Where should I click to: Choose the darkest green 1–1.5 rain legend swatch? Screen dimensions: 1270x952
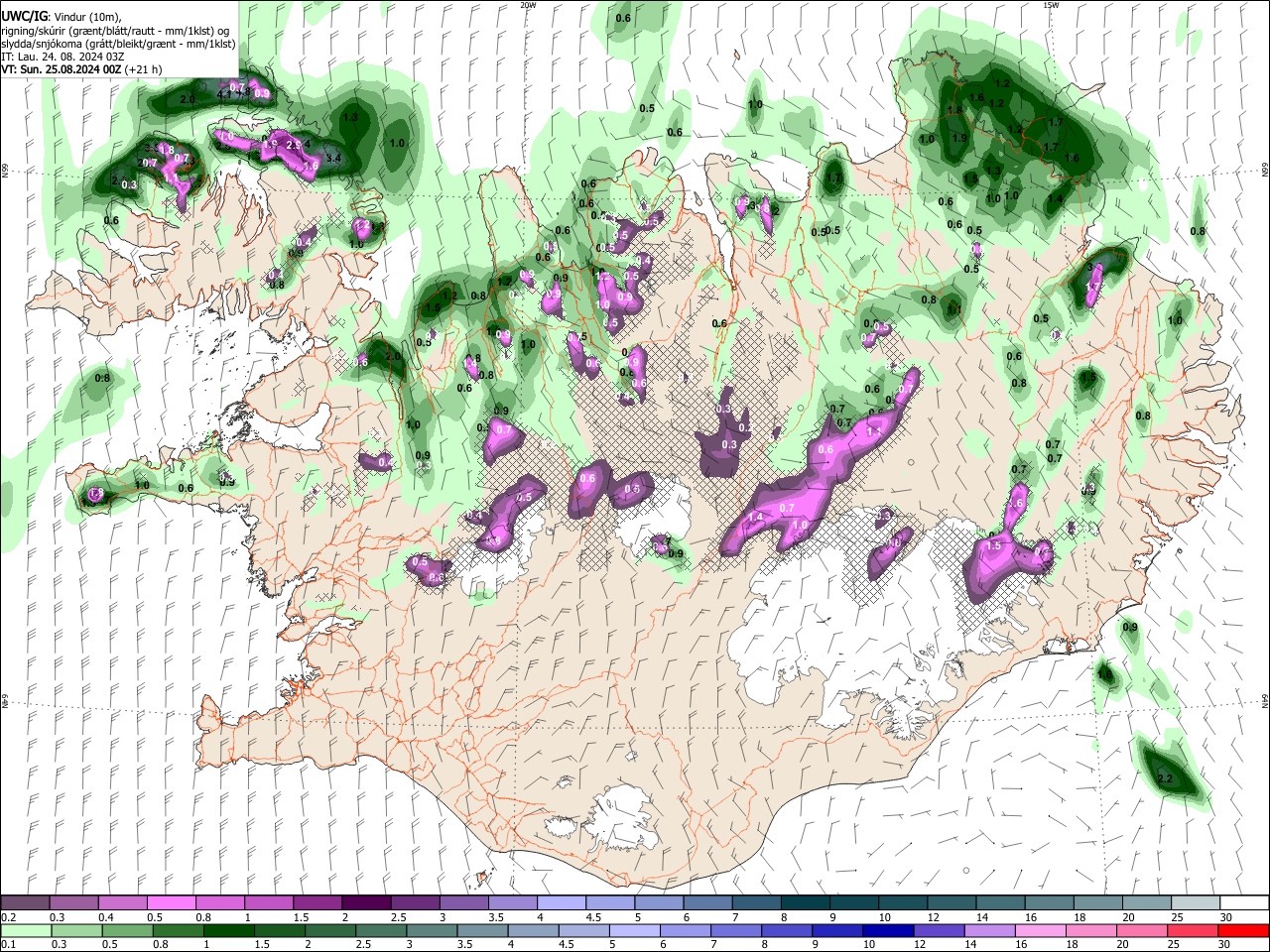[228, 930]
